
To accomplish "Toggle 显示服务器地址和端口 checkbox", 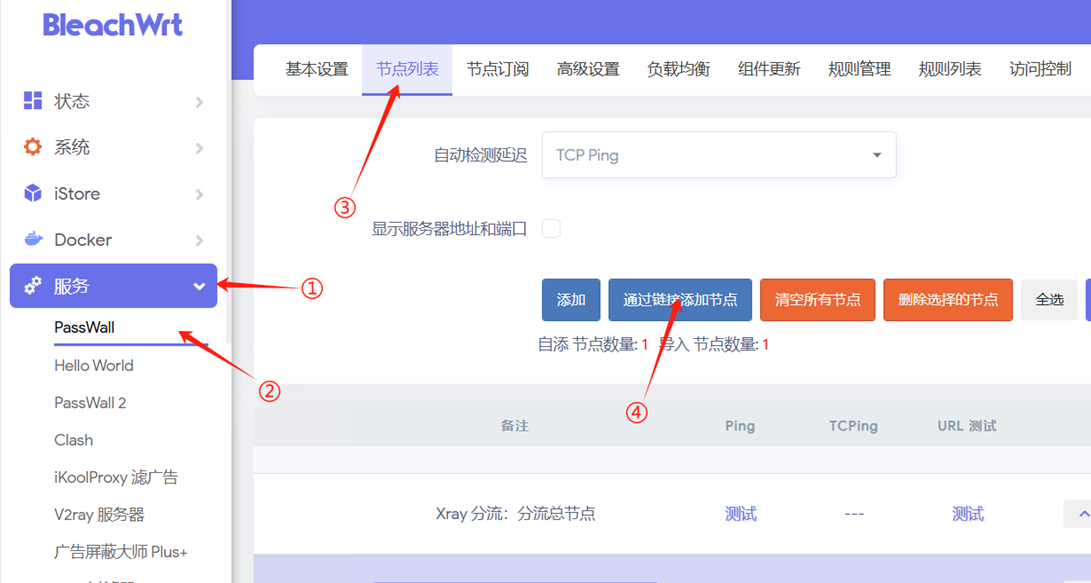I will [x=551, y=229].
